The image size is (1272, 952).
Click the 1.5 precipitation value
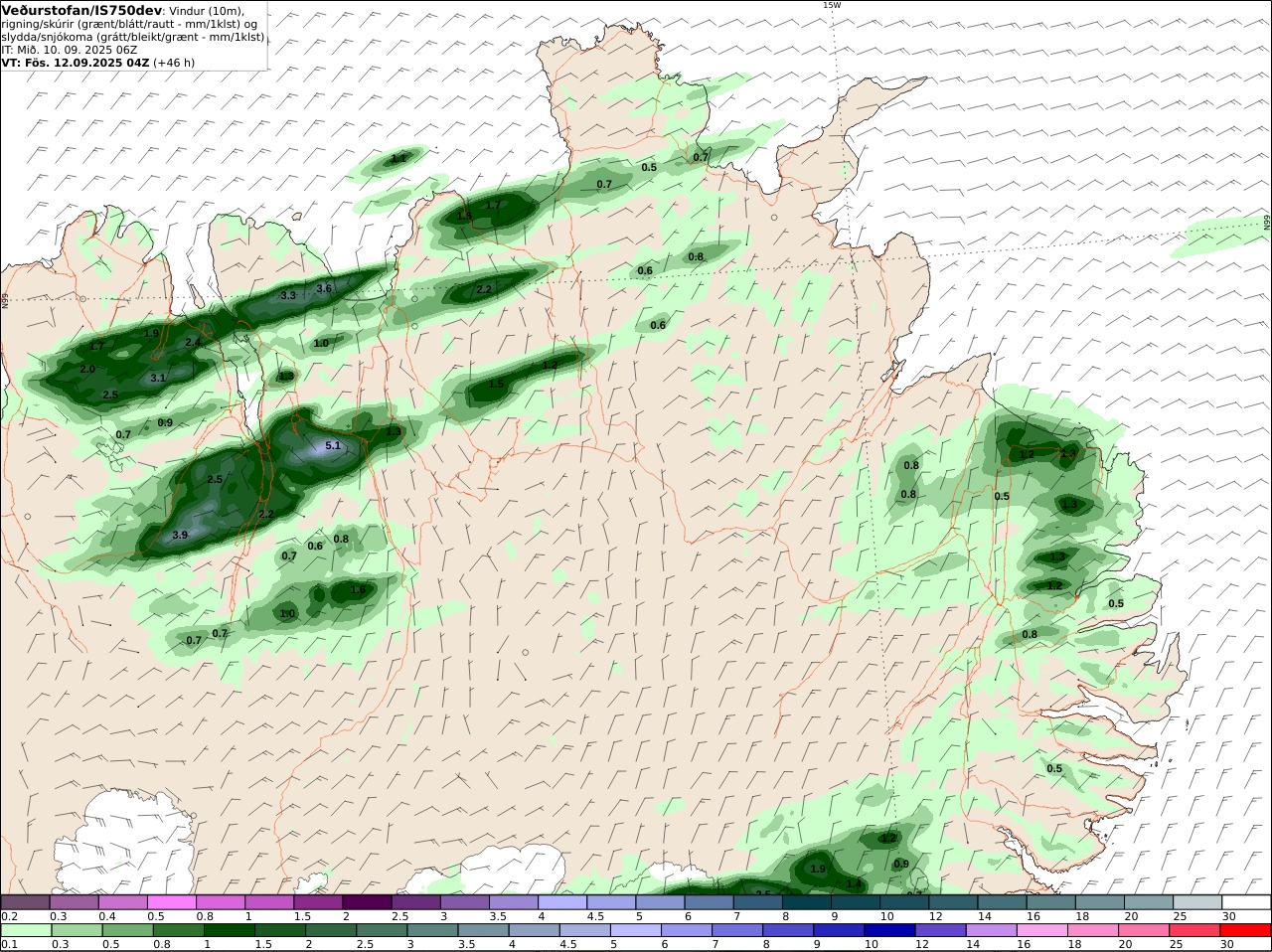[x=496, y=384]
